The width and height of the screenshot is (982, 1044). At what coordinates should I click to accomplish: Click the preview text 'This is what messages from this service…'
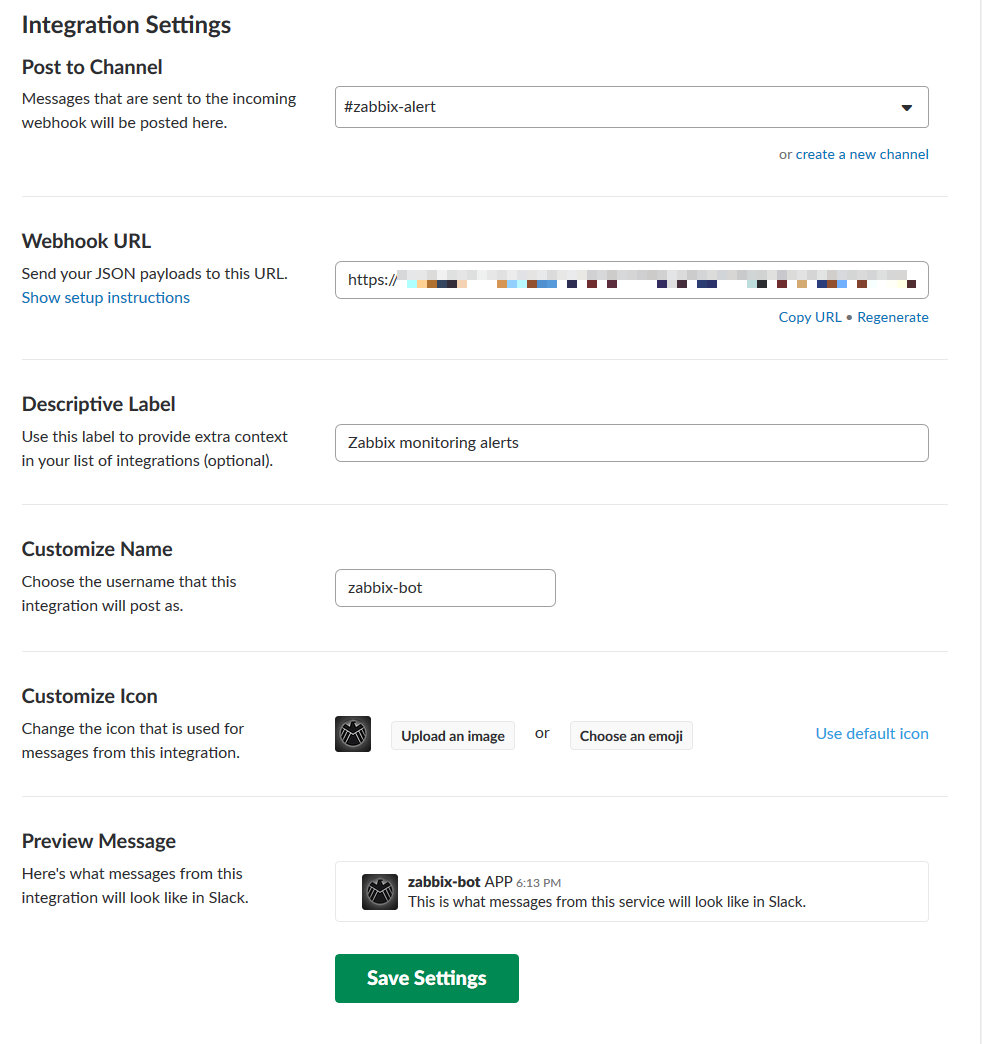click(607, 902)
